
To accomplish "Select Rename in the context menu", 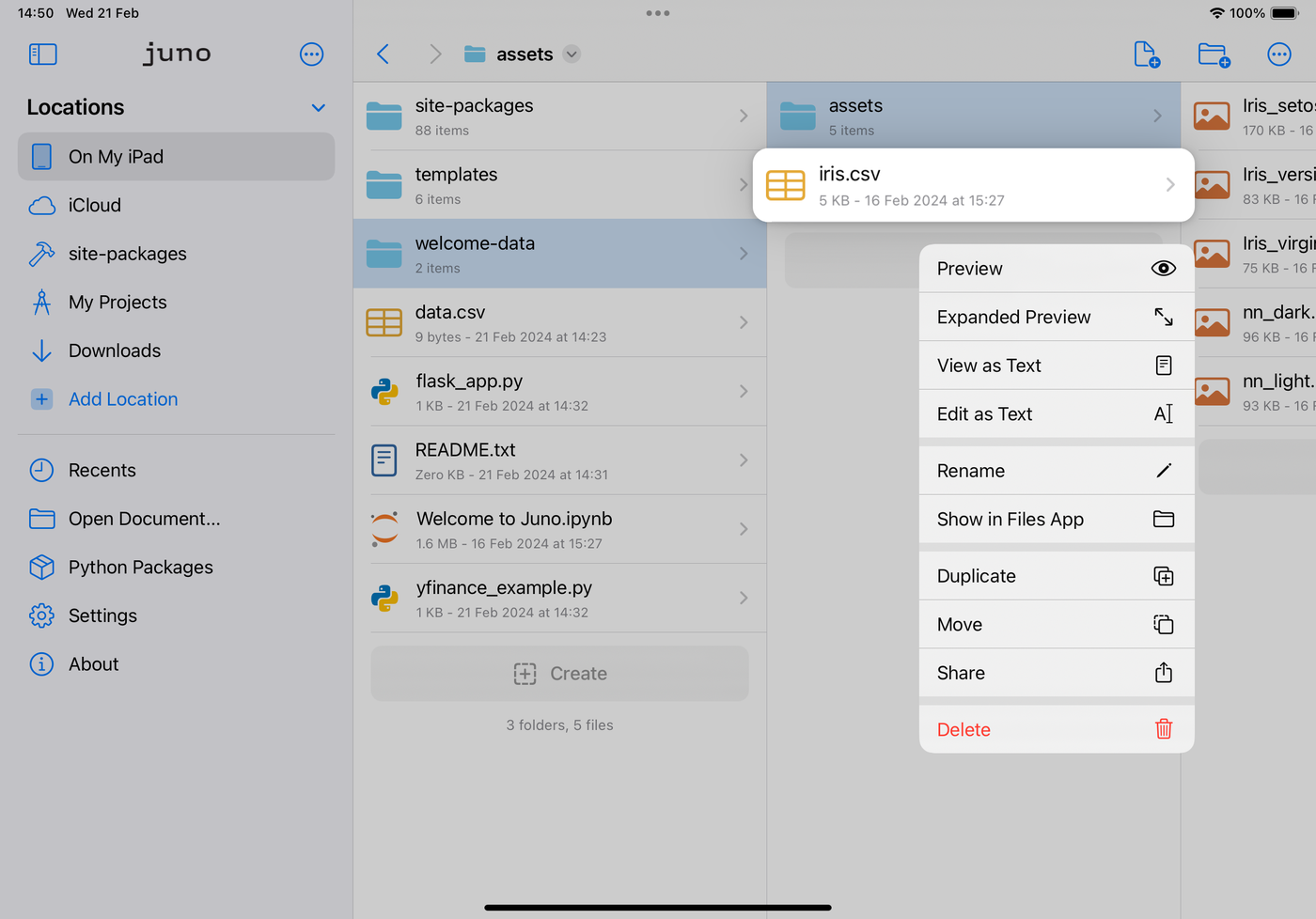I will point(1056,471).
